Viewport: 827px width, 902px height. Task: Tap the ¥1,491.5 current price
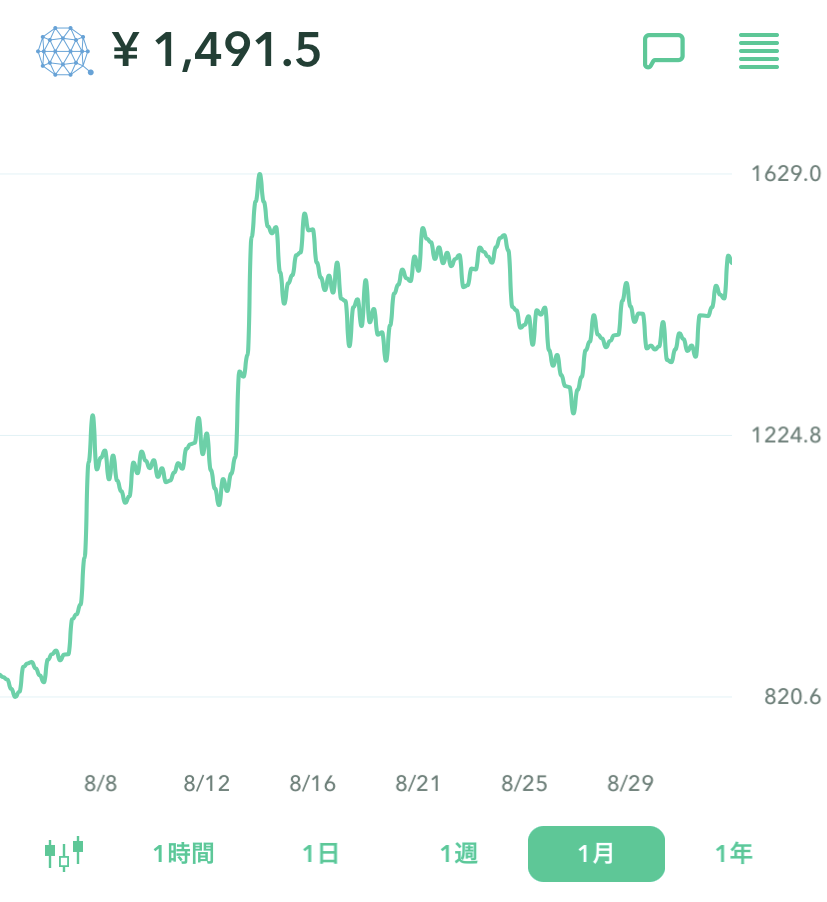(x=216, y=50)
